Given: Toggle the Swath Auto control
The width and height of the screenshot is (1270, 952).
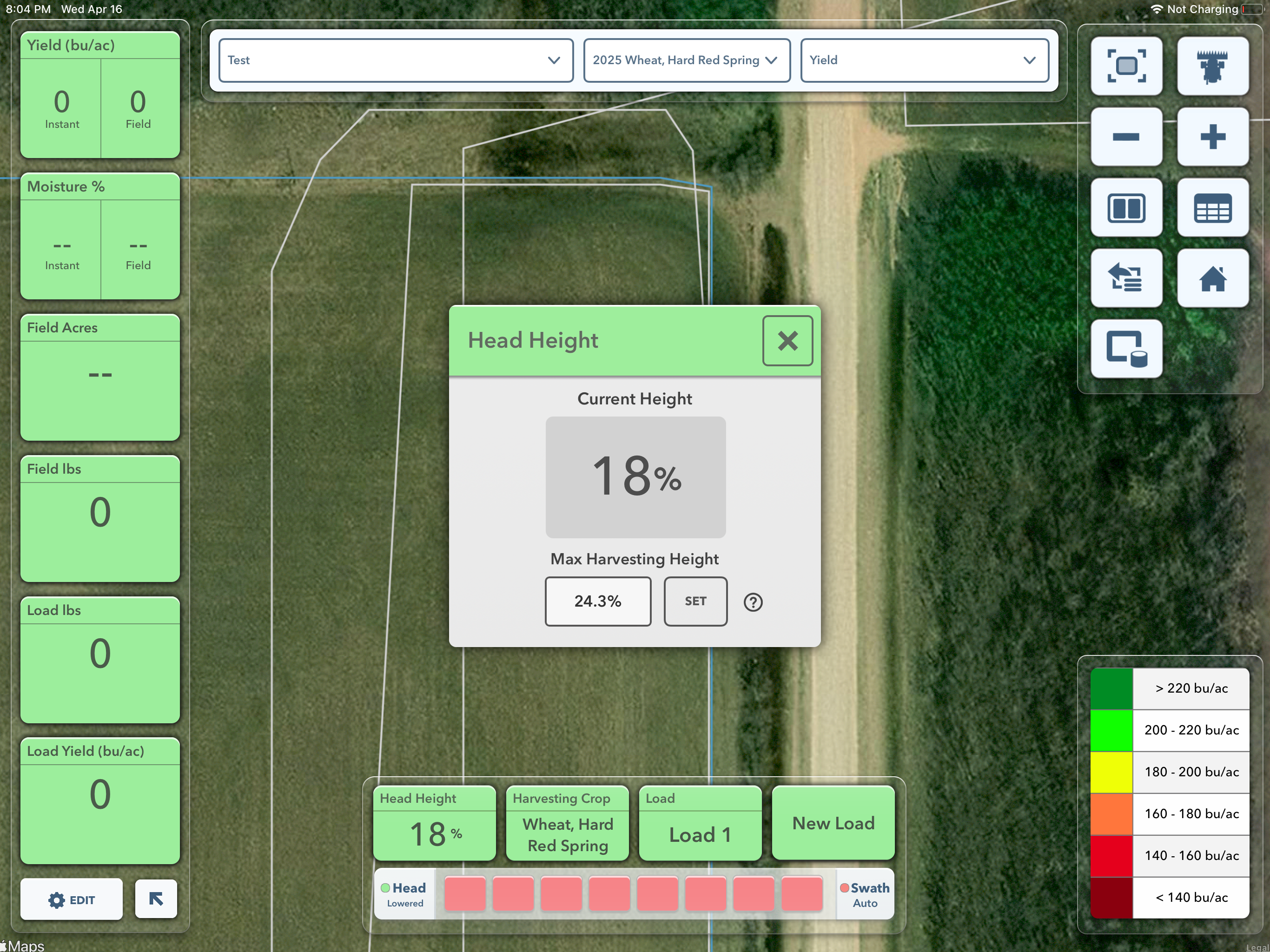Looking at the screenshot, I should [x=865, y=894].
